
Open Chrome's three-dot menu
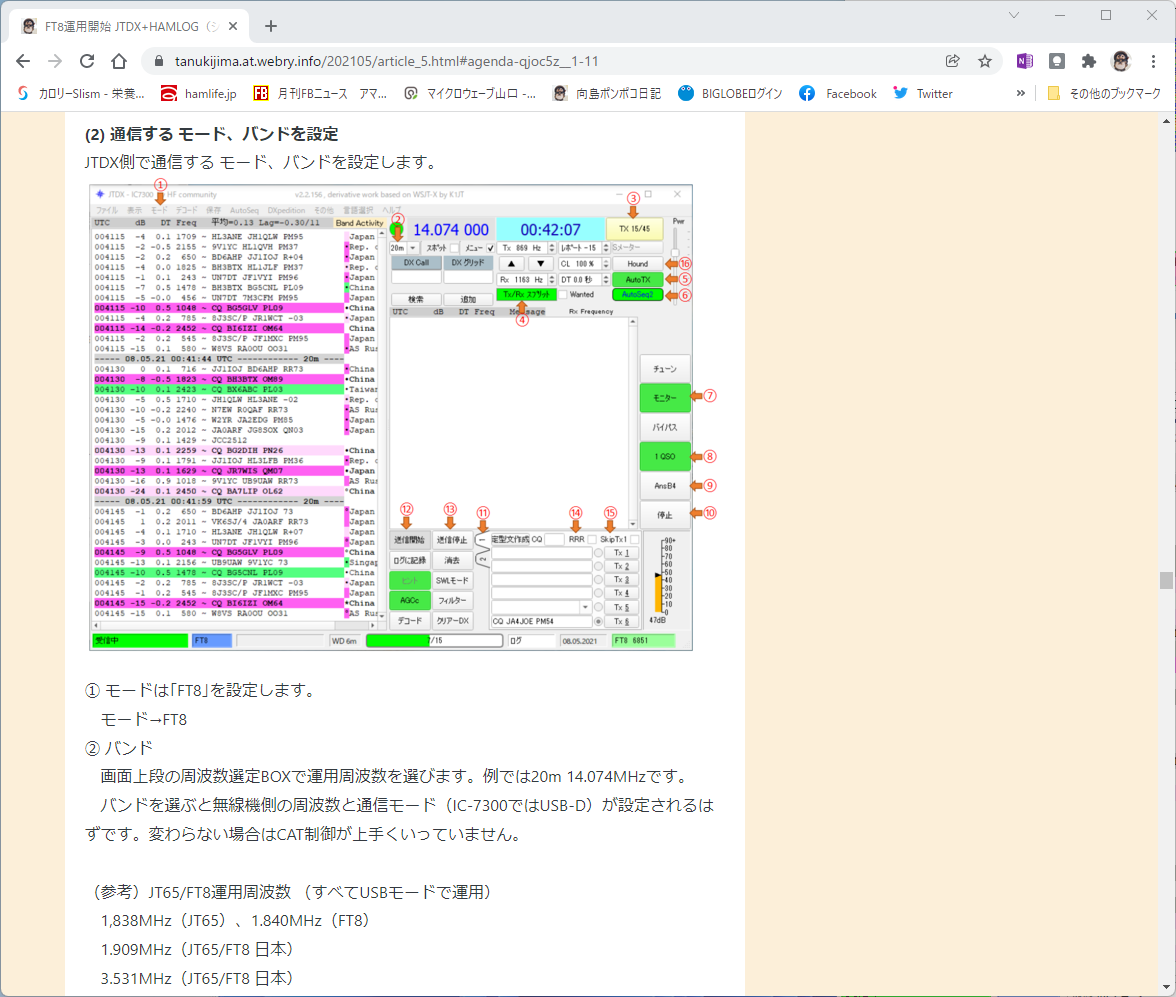tap(1154, 62)
